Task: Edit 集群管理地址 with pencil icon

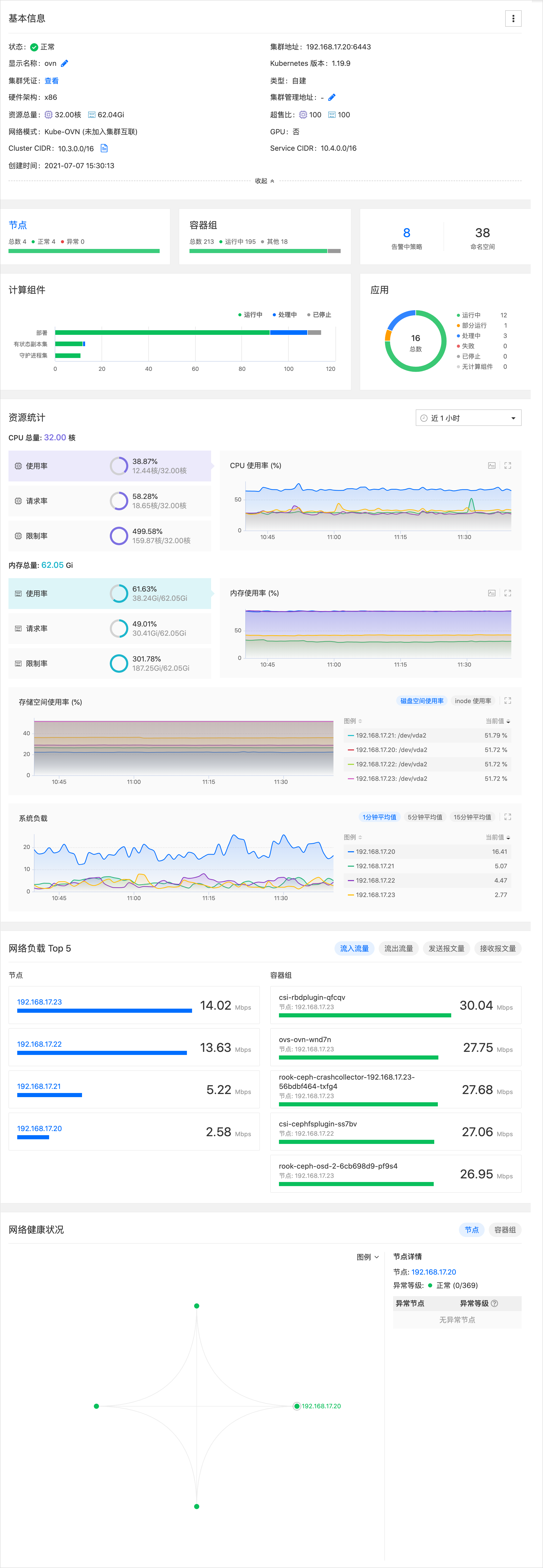Action: click(332, 97)
